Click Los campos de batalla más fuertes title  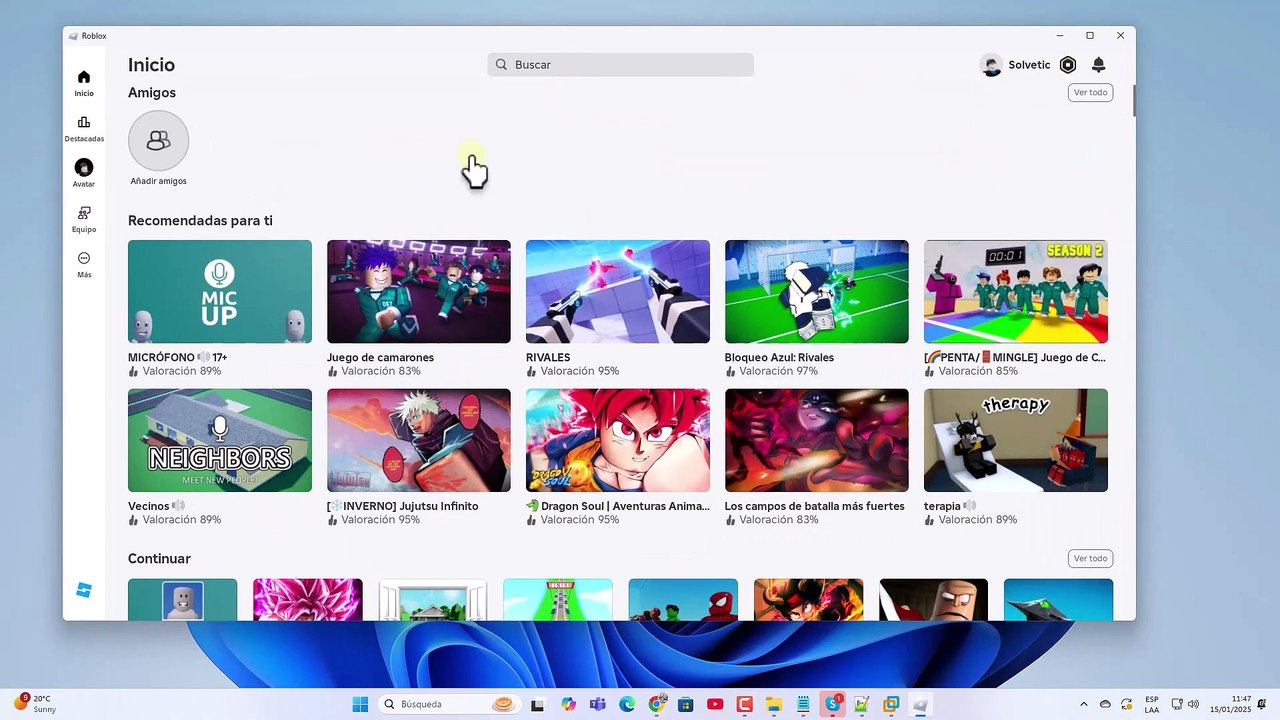pyautogui.click(x=815, y=506)
